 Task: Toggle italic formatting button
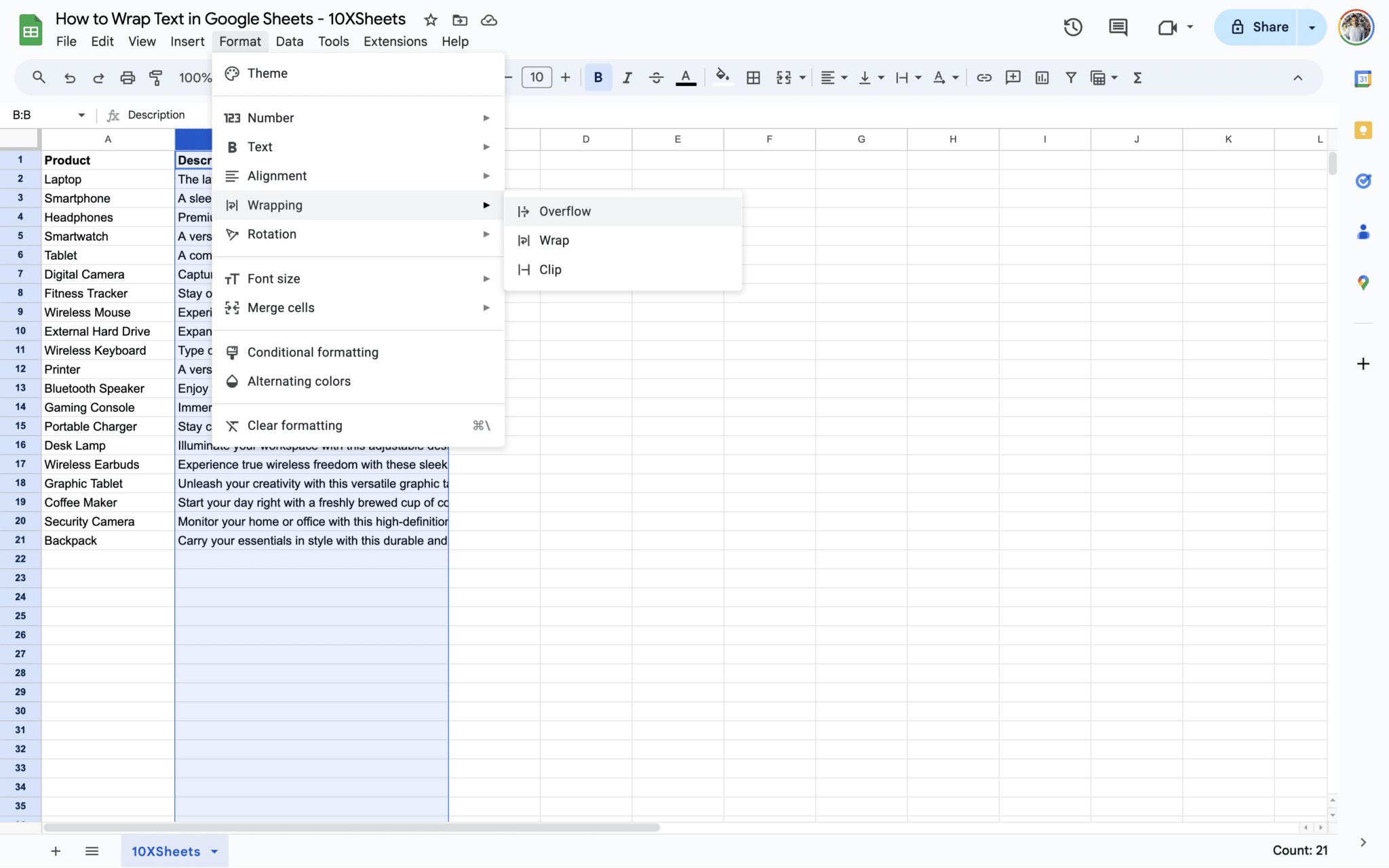pos(627,78)
